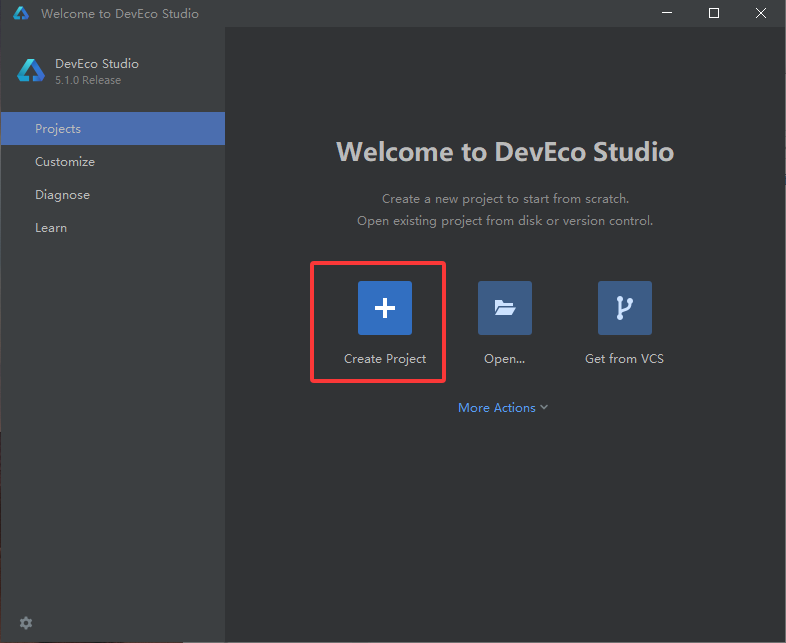Click the 5.1.0 Release version text
786x643 pixels.
88,80
